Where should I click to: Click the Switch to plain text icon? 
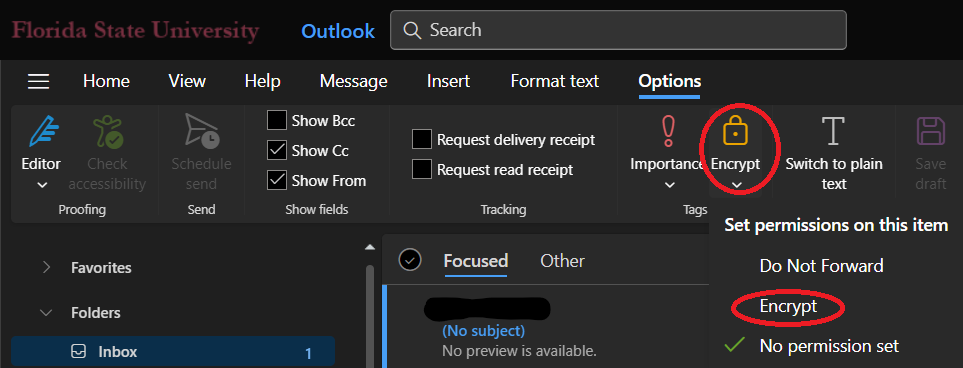[x=833, y=131]
